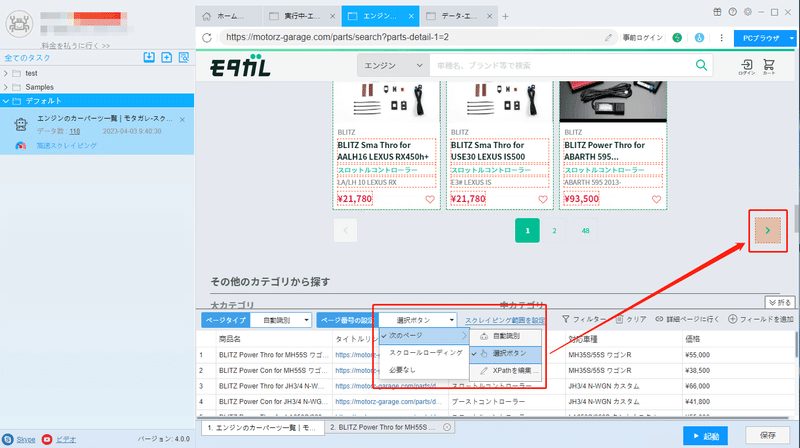Viewport: 800px width, 448px height.
Task: Switch to the ホーム tab
Action: point(229,16)
